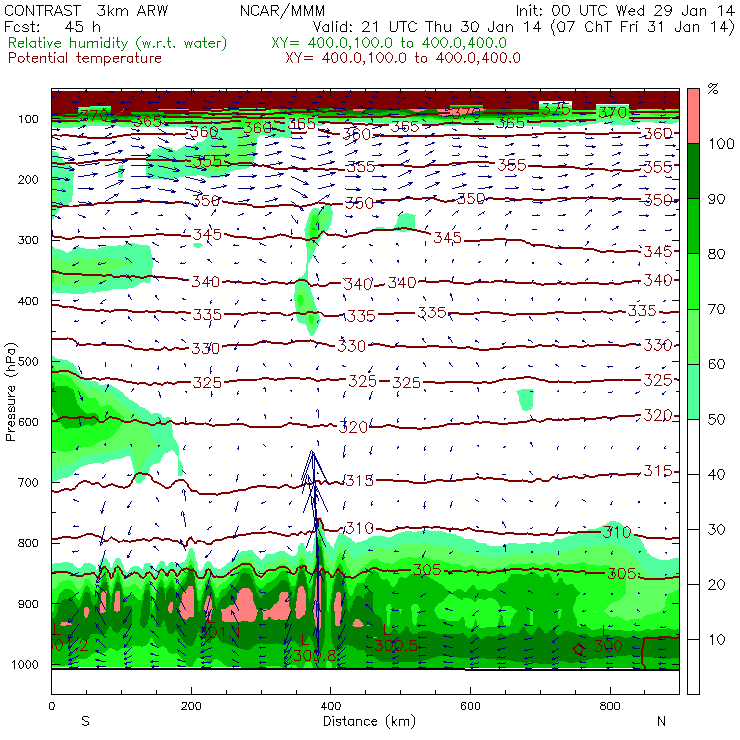Click "(07 ChT Fri 31 Jan 14)" local time
The height and width of the screenshot is (740, 740).
[643, 26]
